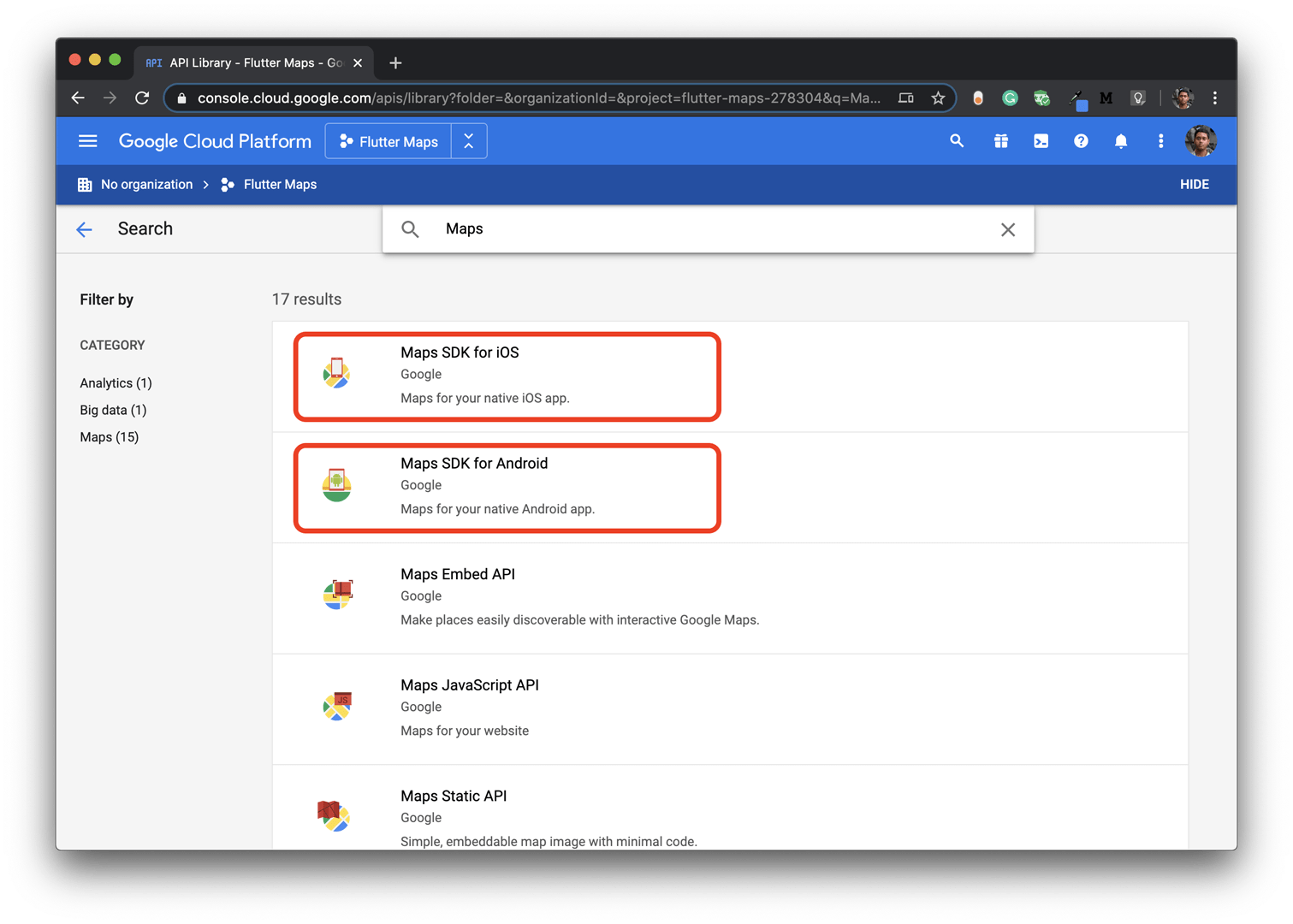Open the Grammarly extension icon
1293x924 pixels.
click(x=1010, y=98)
